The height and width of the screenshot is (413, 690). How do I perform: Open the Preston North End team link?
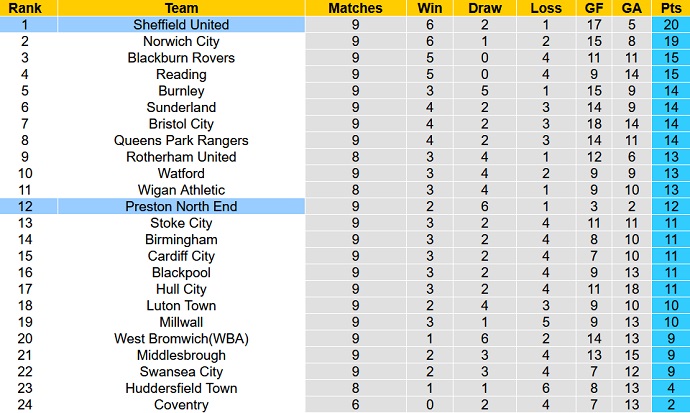[181, 206]
